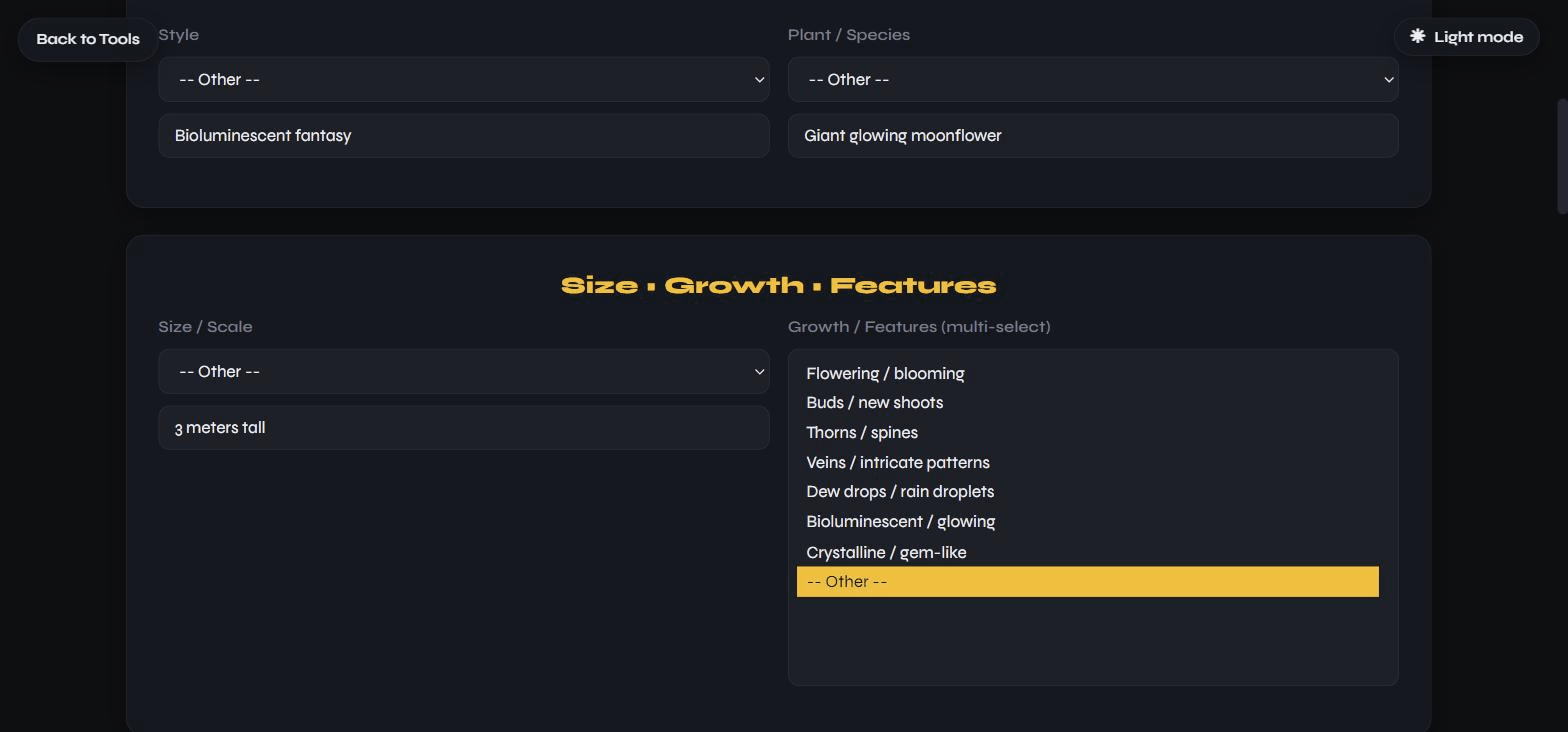Open the Plant / Species dropdown

1093,79
